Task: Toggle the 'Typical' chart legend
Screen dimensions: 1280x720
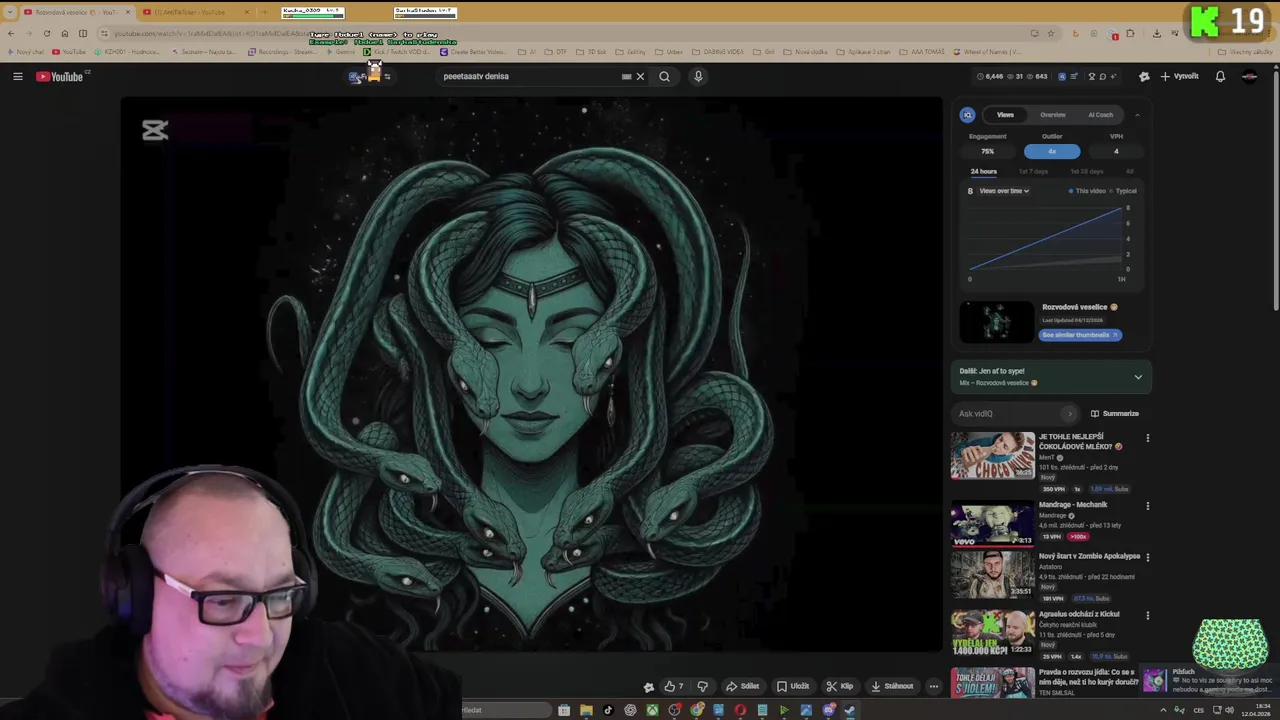Action: pos(1123,191)
